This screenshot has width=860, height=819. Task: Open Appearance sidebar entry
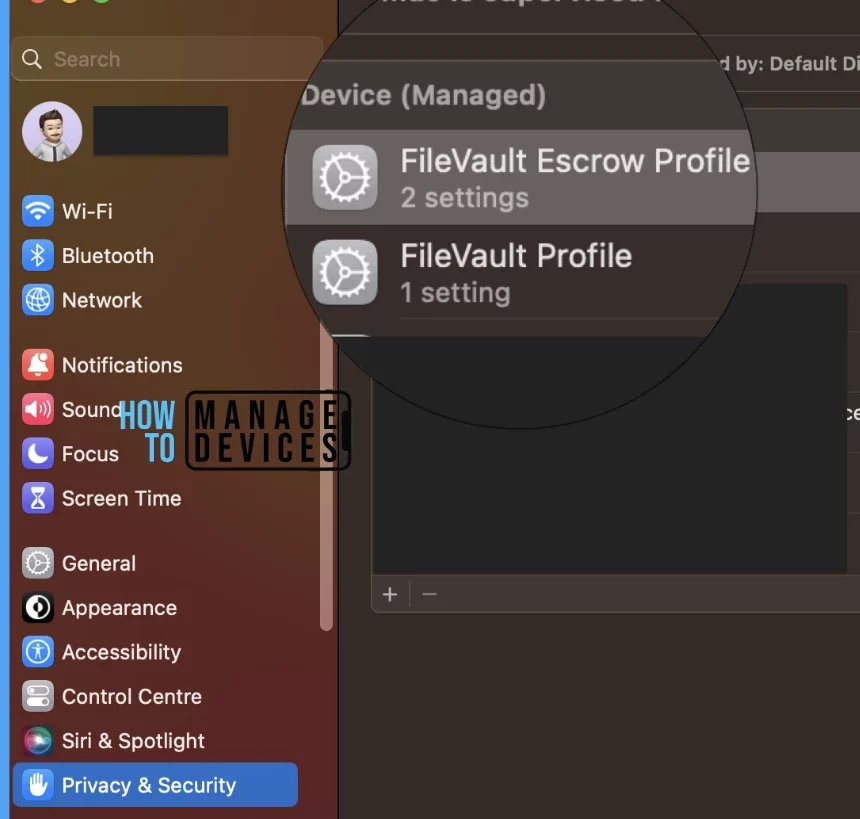click(x=155, y=607)
